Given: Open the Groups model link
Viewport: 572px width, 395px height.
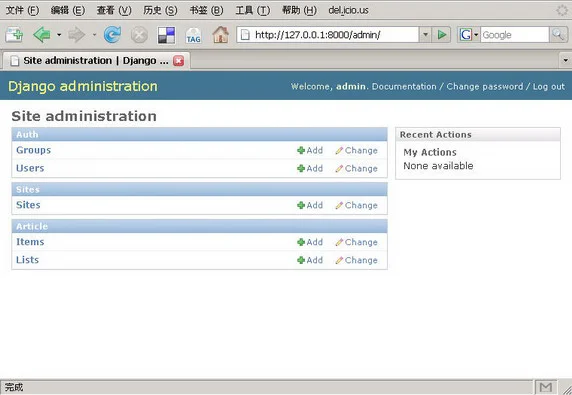Looking at the screenshot, I should pos(34,150).
